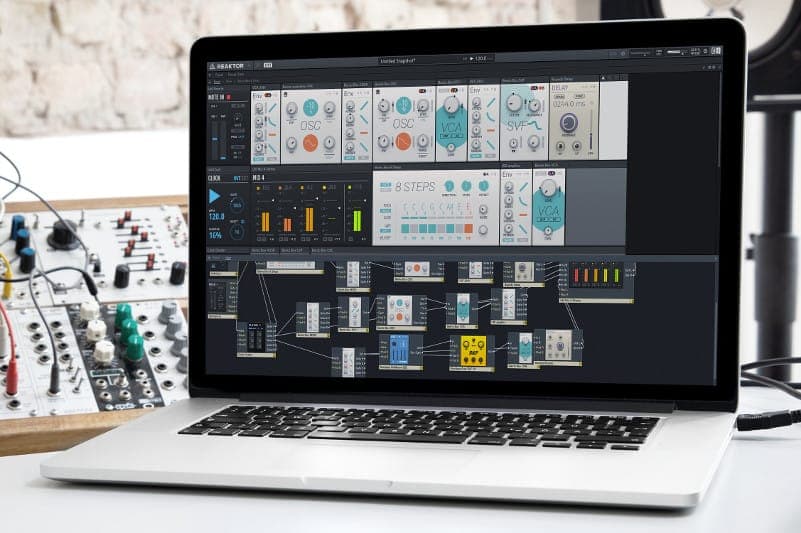Select the orange waveform button in the first OSC
This screenshot has width=801, height=533.
click(311, 144)
